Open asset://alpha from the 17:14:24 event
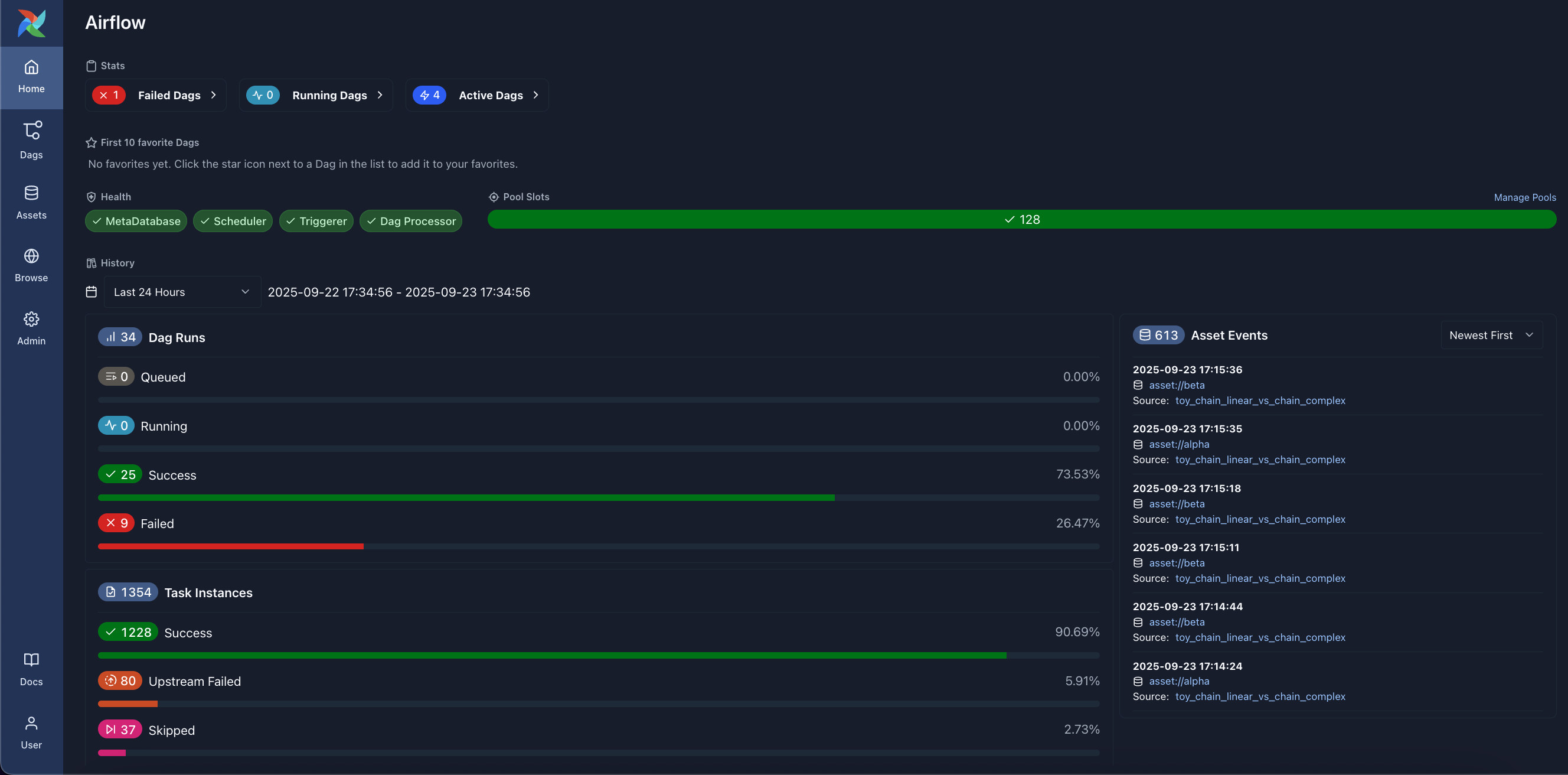This screenshot has height=775, width=1568. (1179, 681)
